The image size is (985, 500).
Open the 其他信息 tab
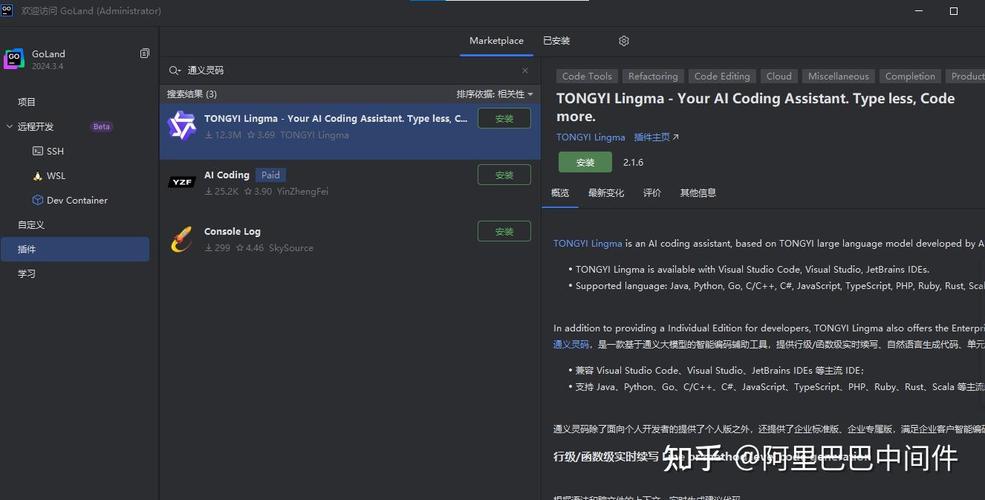click(698, 193)
